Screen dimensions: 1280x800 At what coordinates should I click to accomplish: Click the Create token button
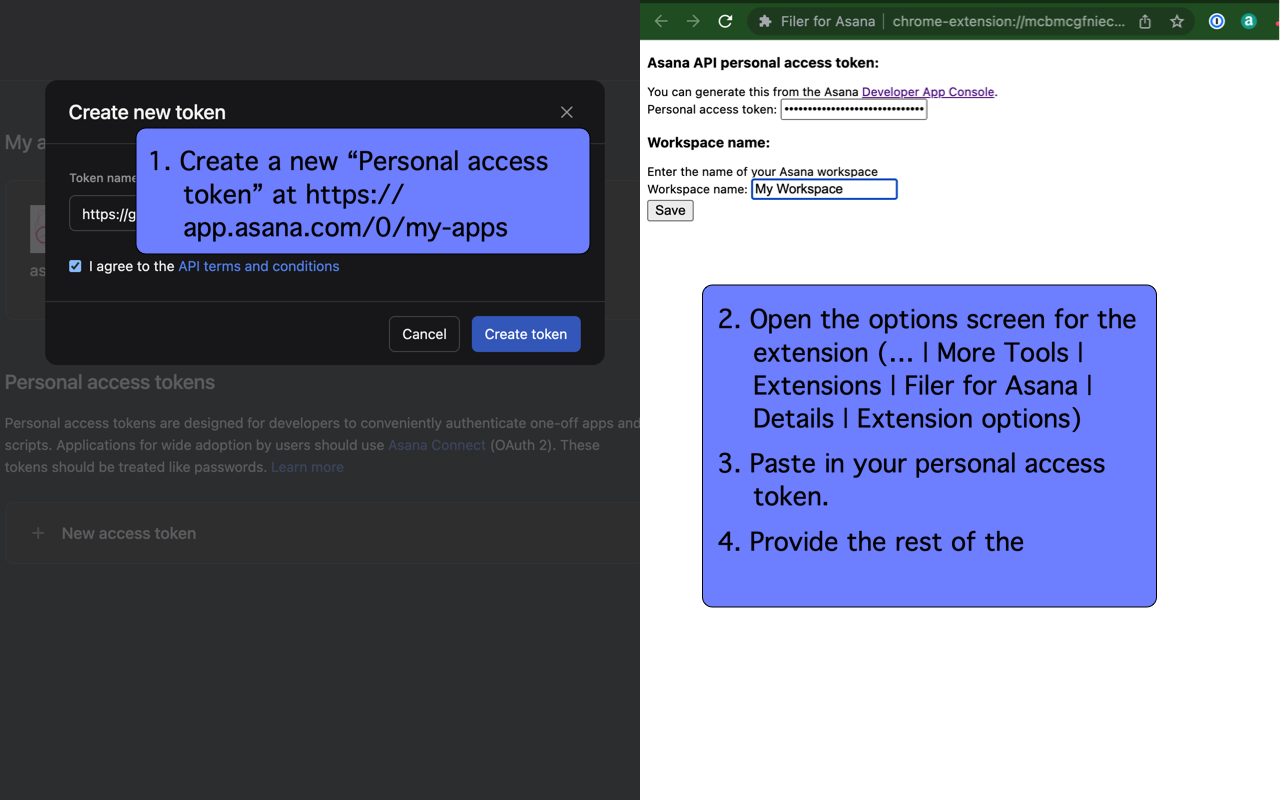point(526,334)
